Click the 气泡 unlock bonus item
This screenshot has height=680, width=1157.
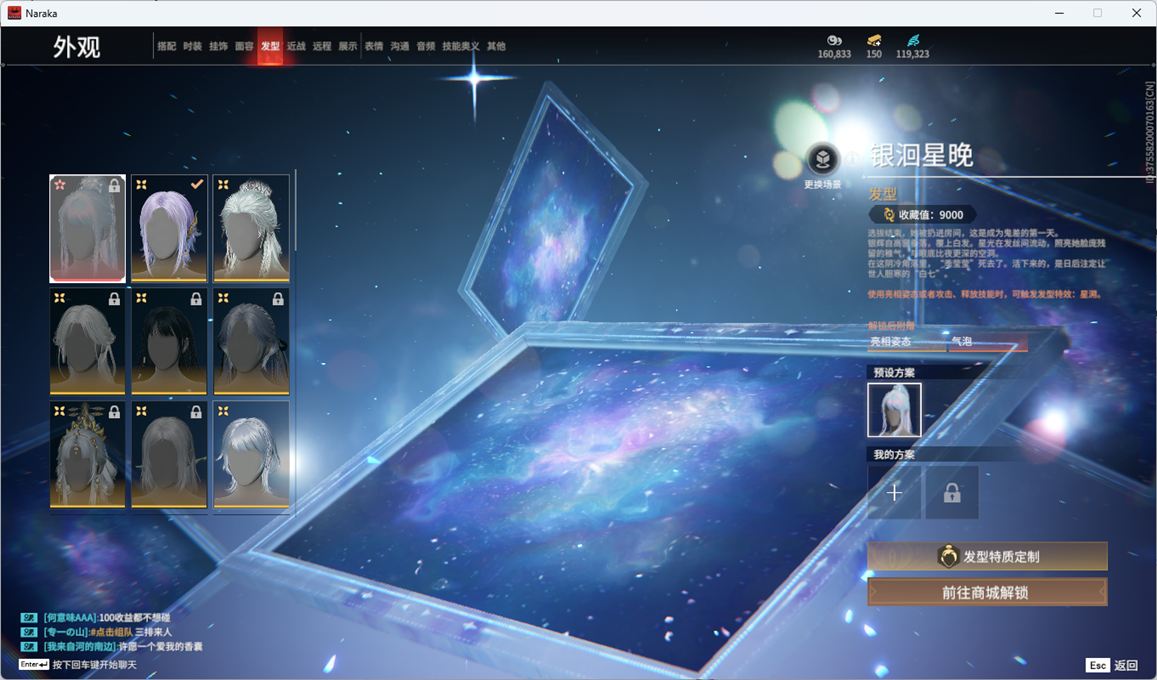pos(987,341)
